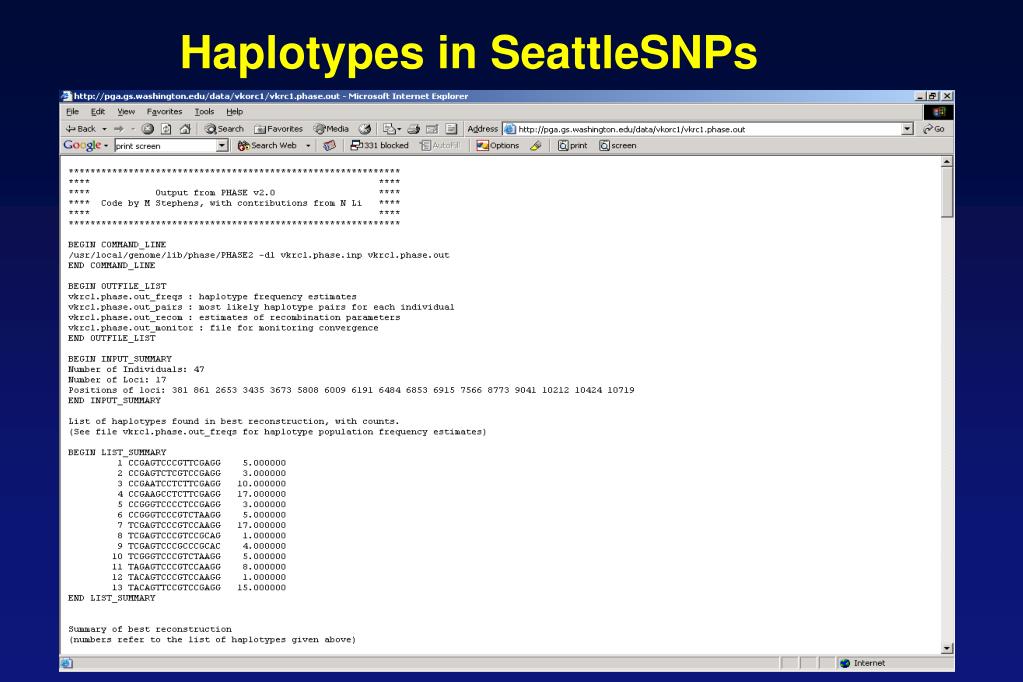Screen dimensions: 1023x682
Task: Open the Back history dropdown arrow
Action: click(104, 129)
